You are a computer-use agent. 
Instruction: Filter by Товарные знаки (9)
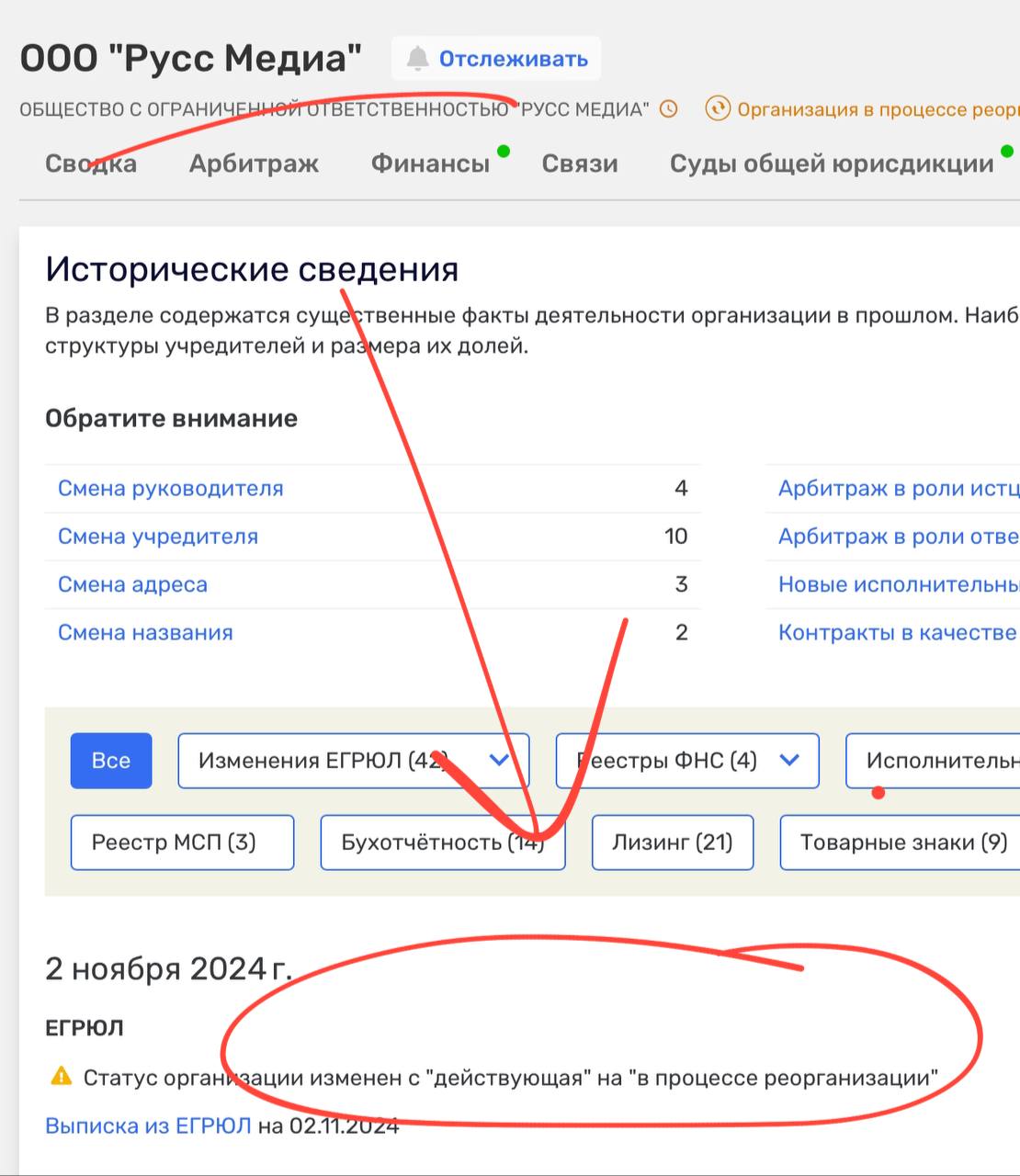902,842
